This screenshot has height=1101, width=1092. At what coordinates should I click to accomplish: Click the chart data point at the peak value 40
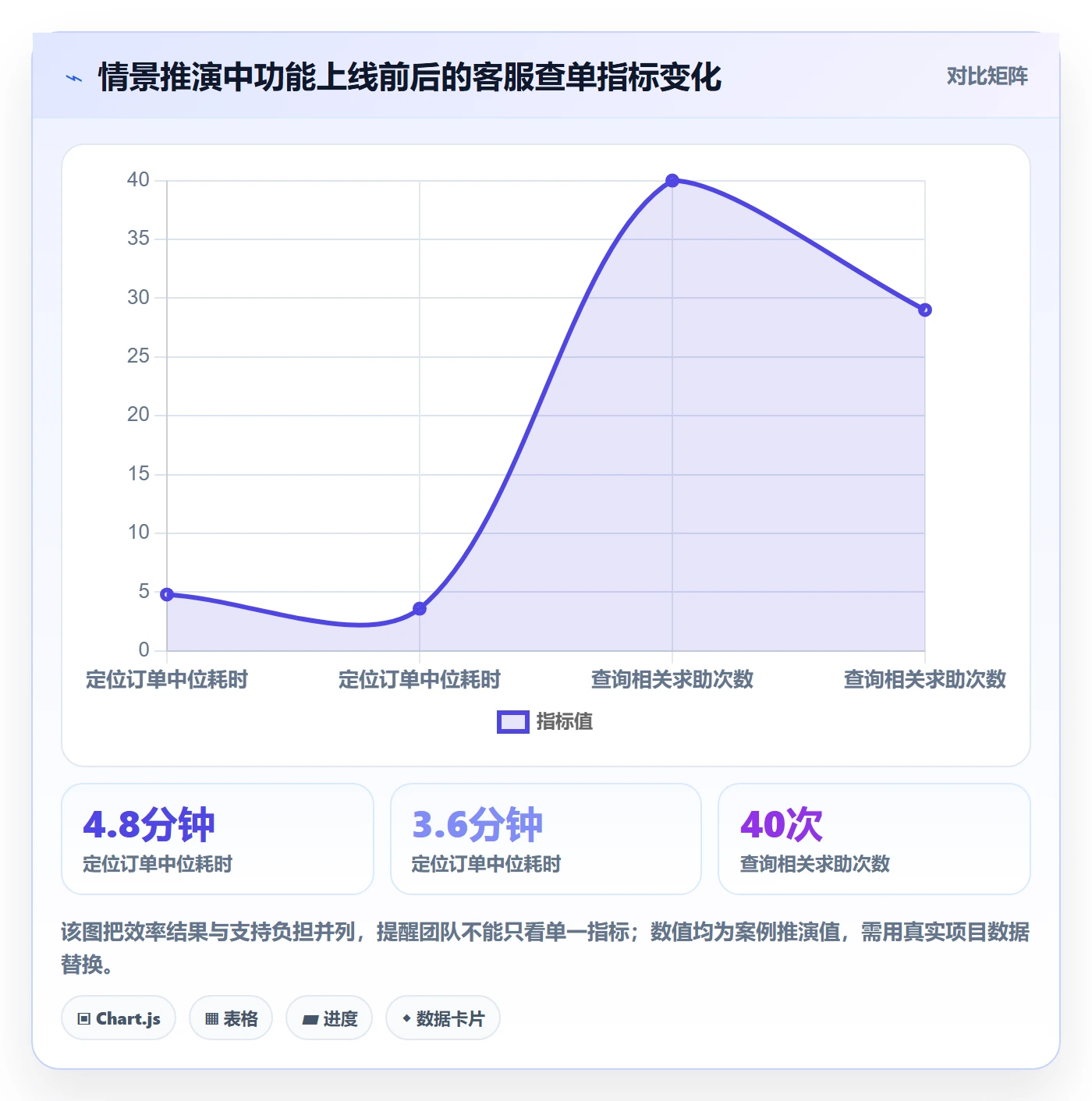[x=672, y=180]
